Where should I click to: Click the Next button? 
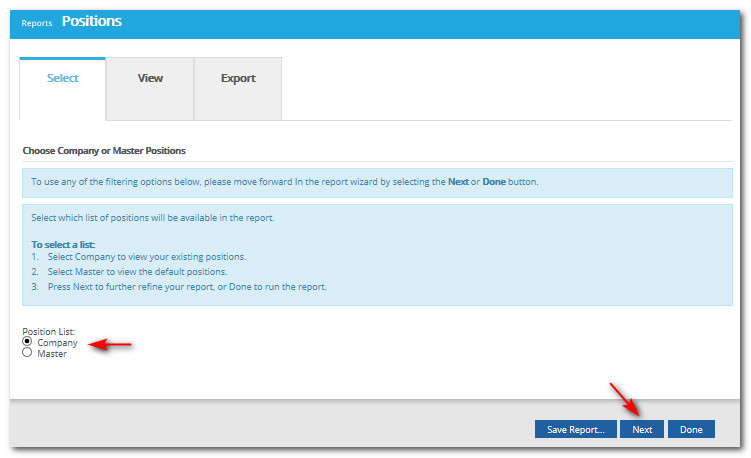click(x=642, y=430)
